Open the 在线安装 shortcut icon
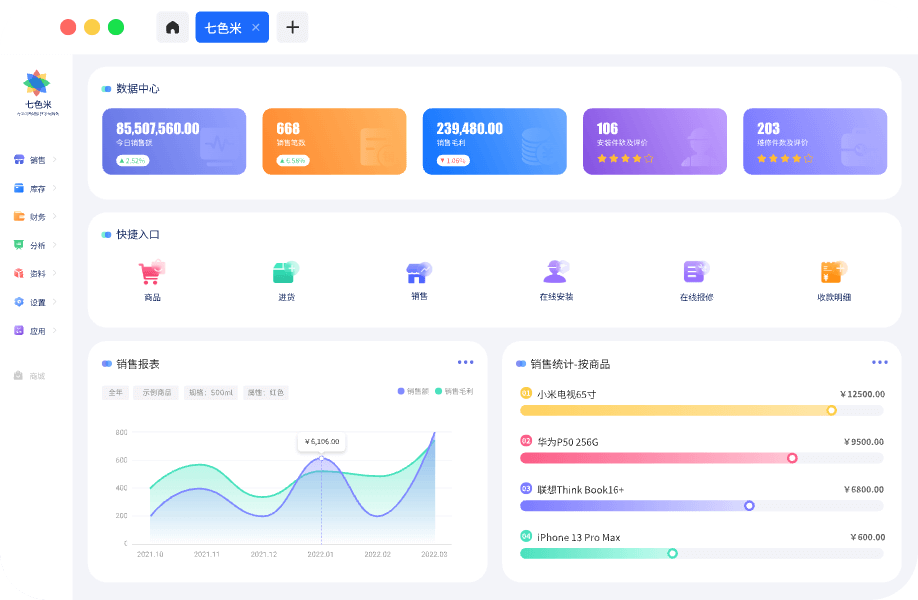This screenshot has width=918, height=600. point(556,272)
